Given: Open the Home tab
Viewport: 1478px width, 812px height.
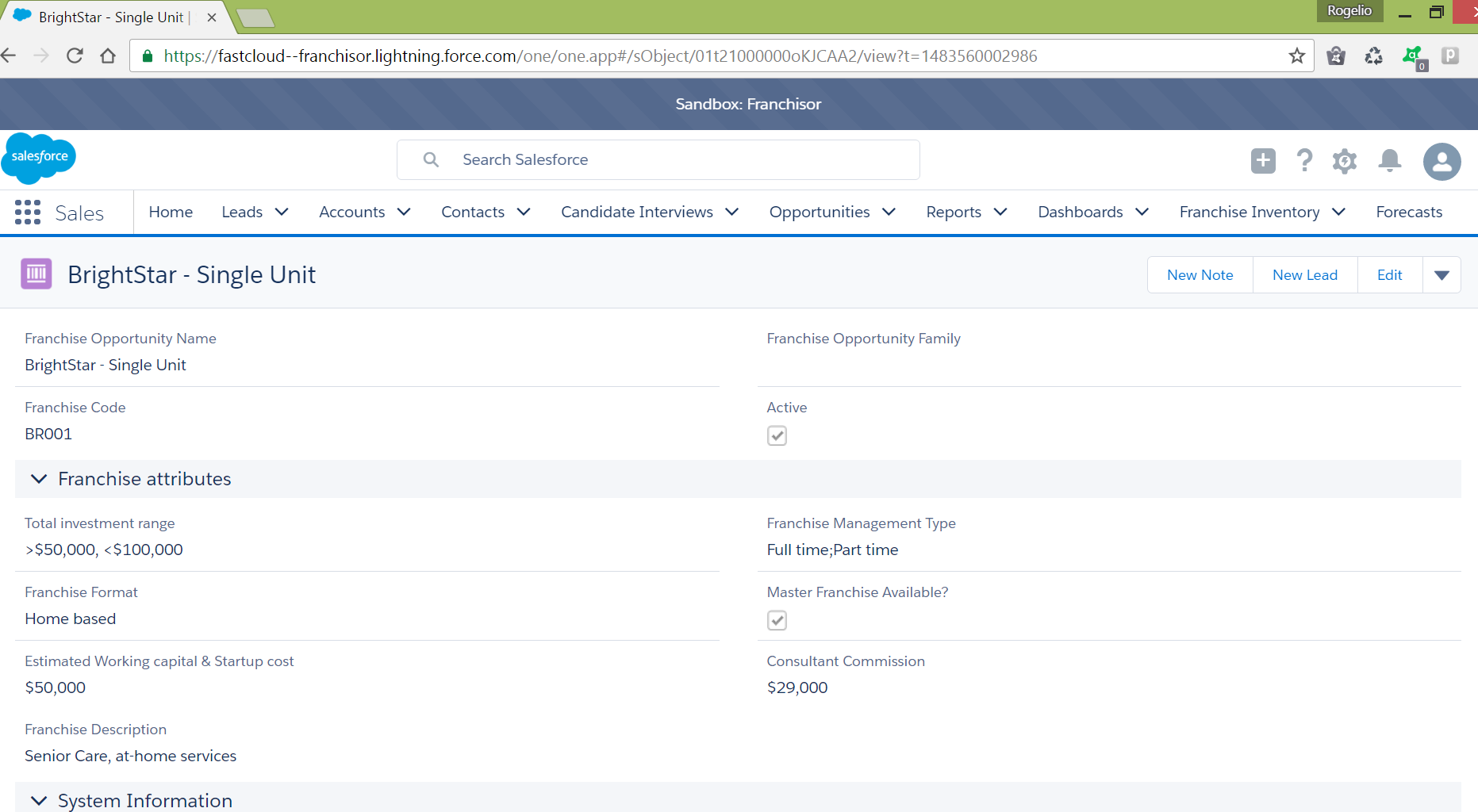Looking at the screenshot, I should click(x=171, y=212).
